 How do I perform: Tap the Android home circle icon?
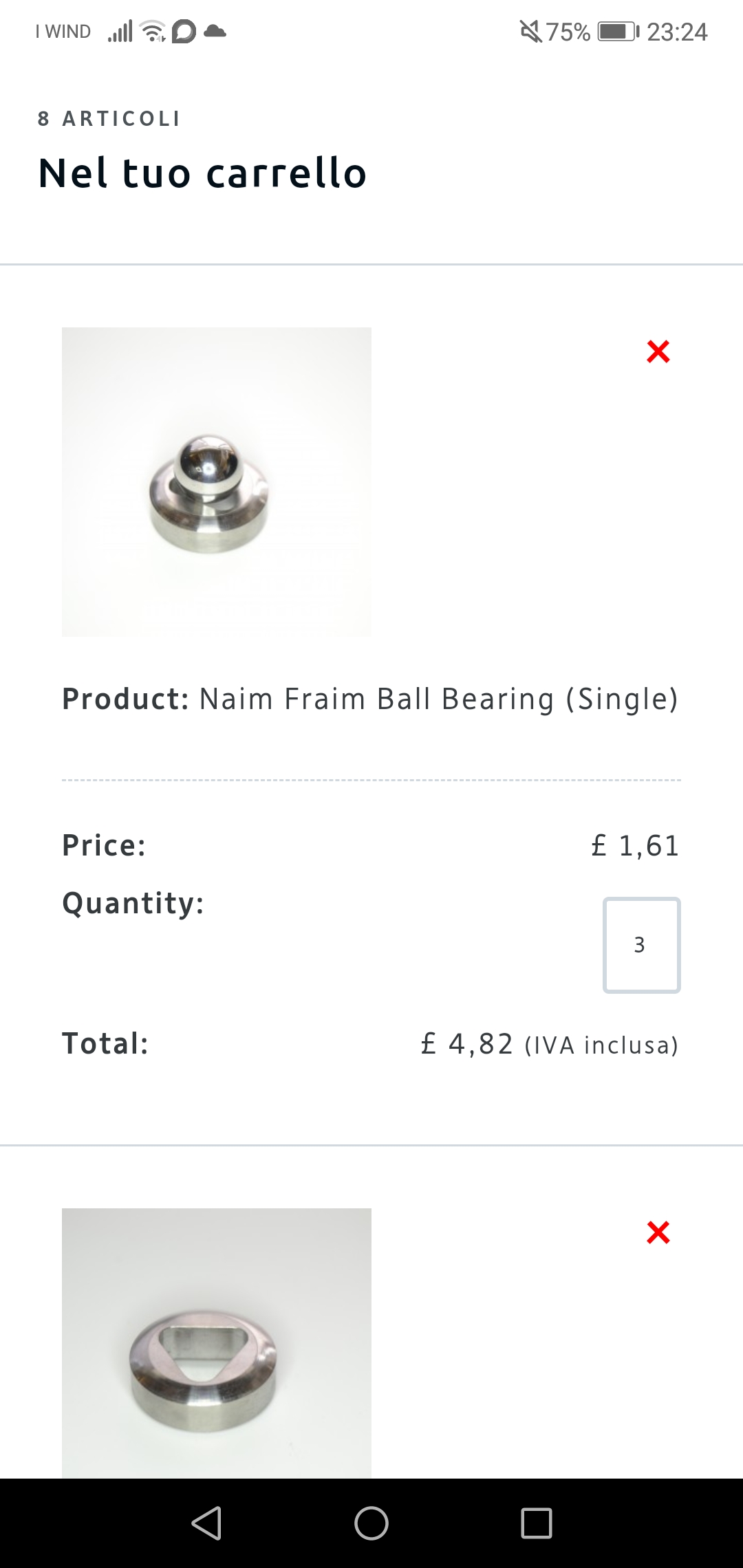pos(371,1523)
